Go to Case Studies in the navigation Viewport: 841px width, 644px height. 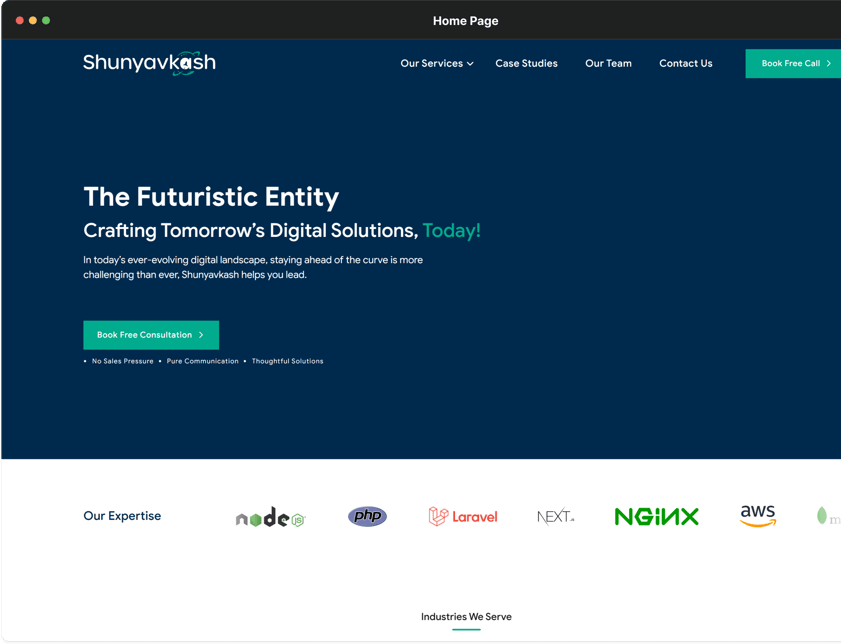pos(526,63)
